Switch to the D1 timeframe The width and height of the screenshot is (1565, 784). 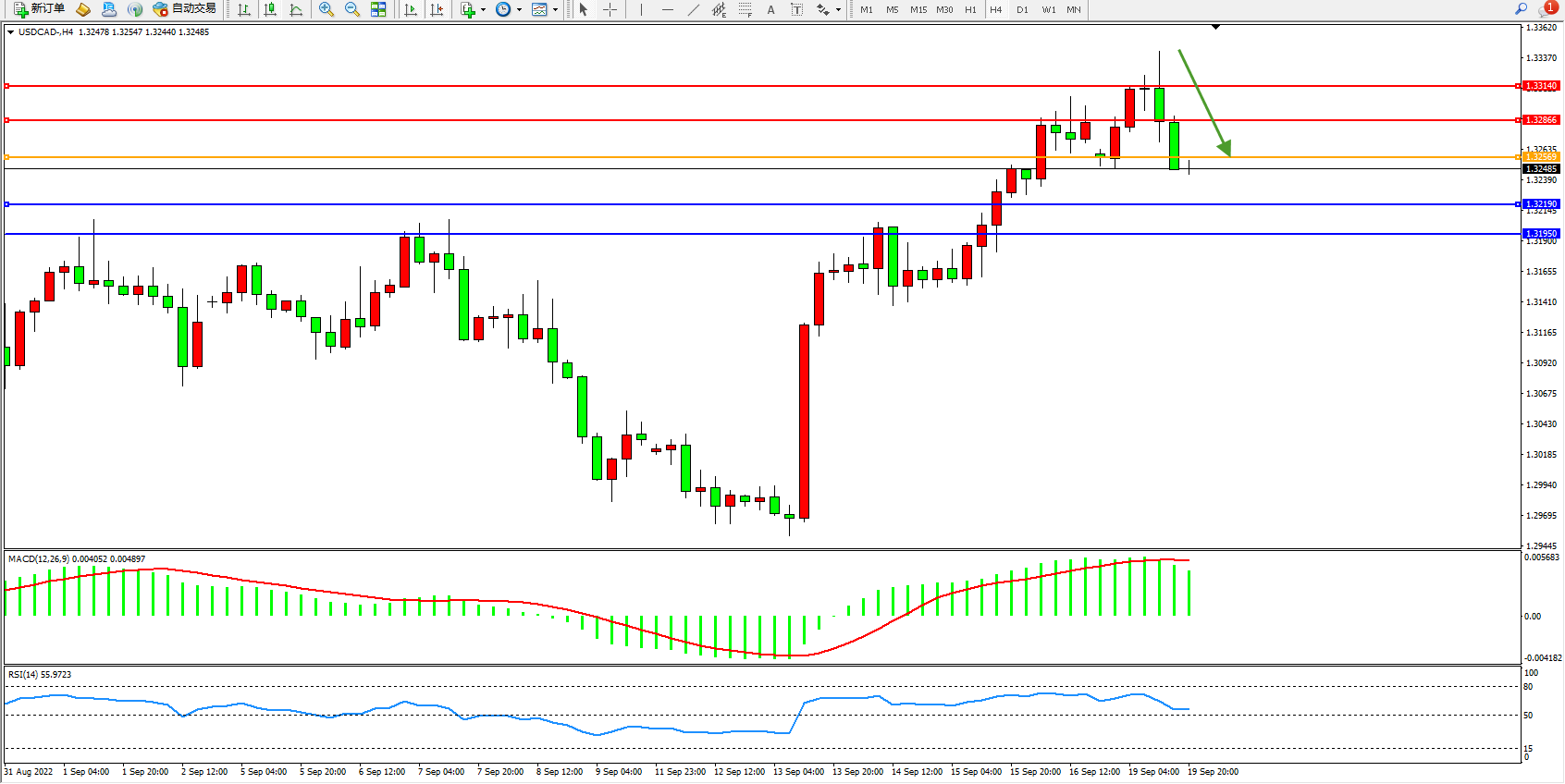tap(1022, 9)
